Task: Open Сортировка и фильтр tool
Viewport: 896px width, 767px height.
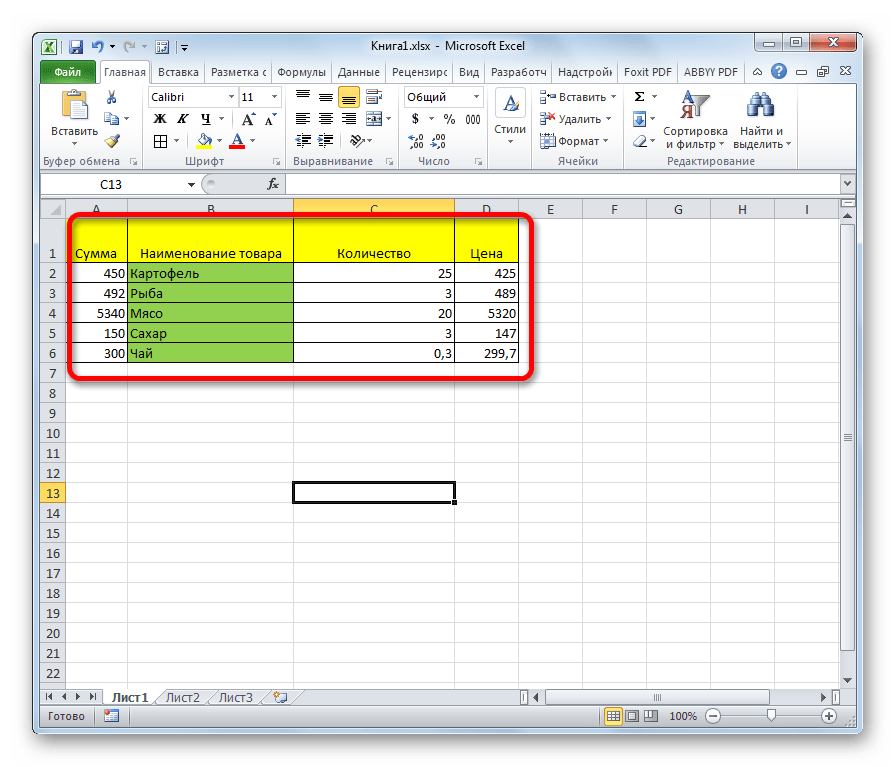Action: pyautogui.click(x=696, y=118)
